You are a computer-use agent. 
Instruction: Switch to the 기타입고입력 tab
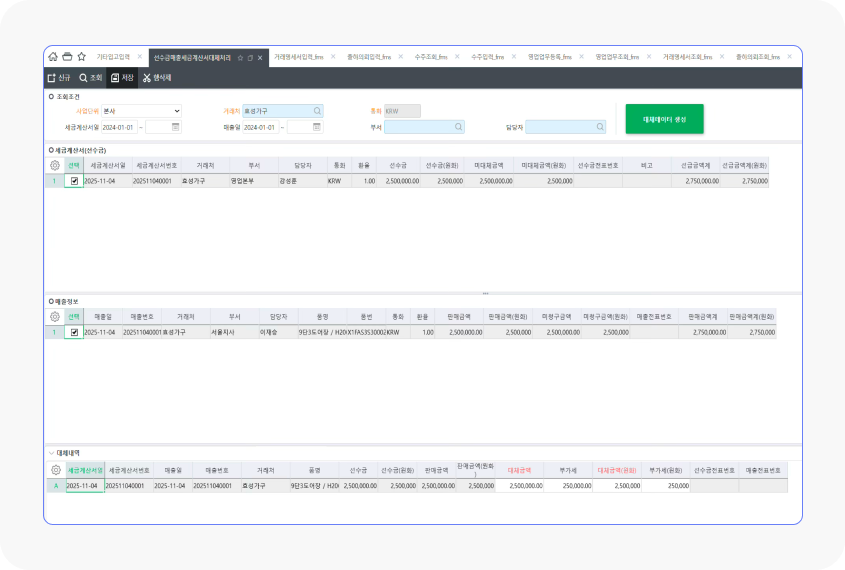pyautogui.click(x=113, y=57)
